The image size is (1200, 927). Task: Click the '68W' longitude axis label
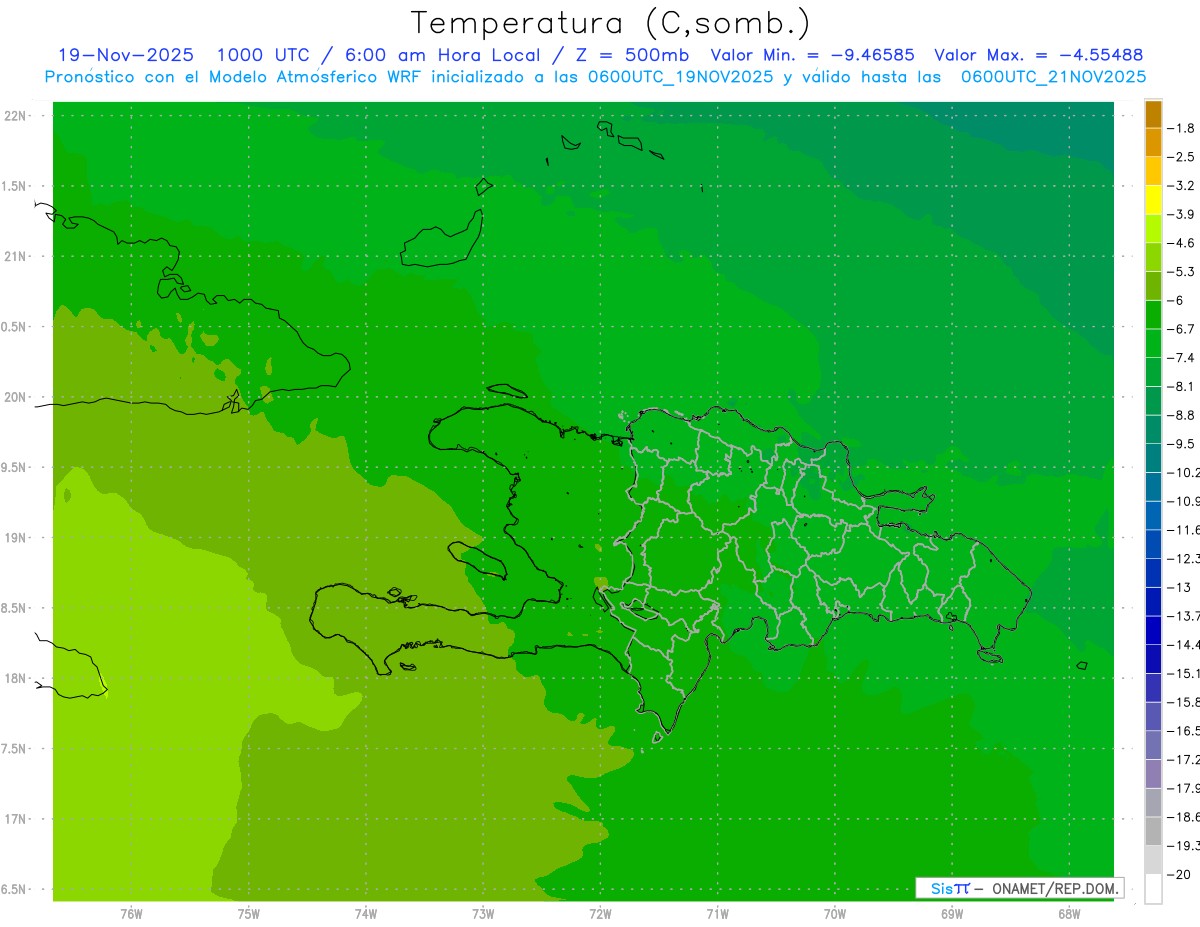(x=1069, y=913)
